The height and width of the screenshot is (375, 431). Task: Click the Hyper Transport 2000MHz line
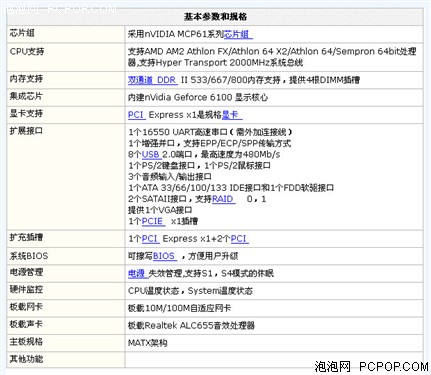(x=215, y=63)
